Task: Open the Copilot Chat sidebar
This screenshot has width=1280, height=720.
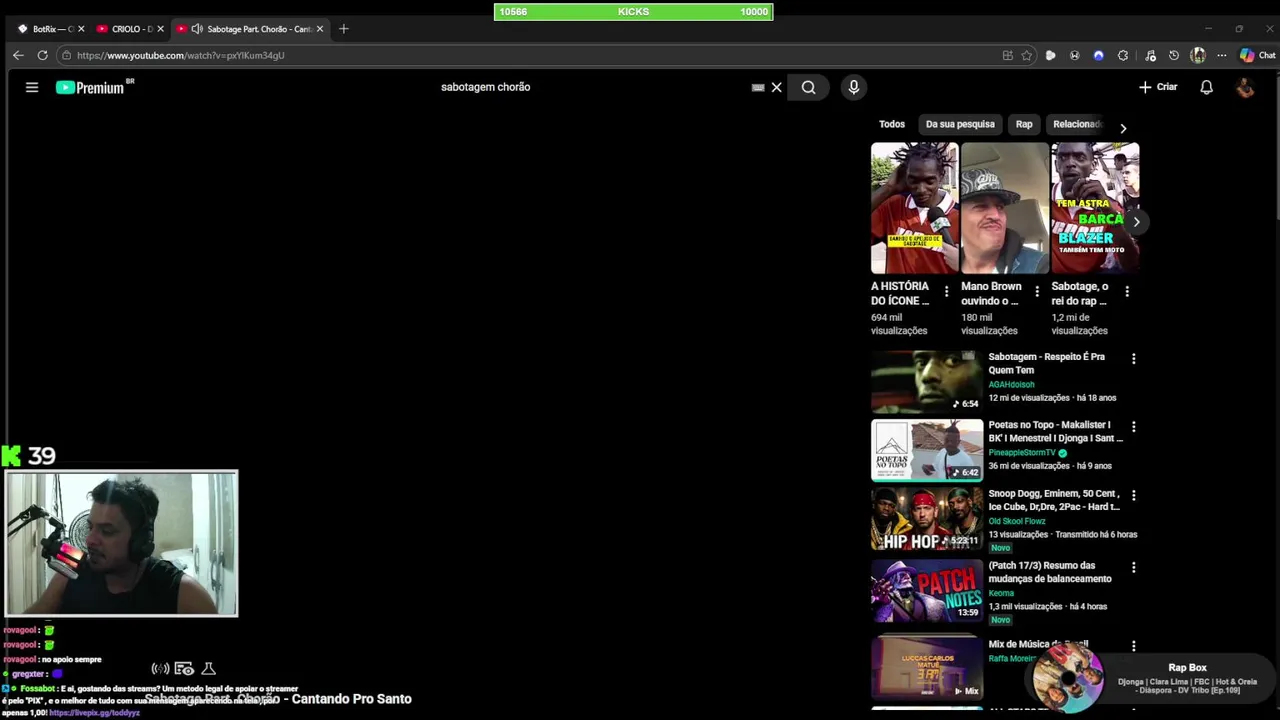Action: point(1257,55)
